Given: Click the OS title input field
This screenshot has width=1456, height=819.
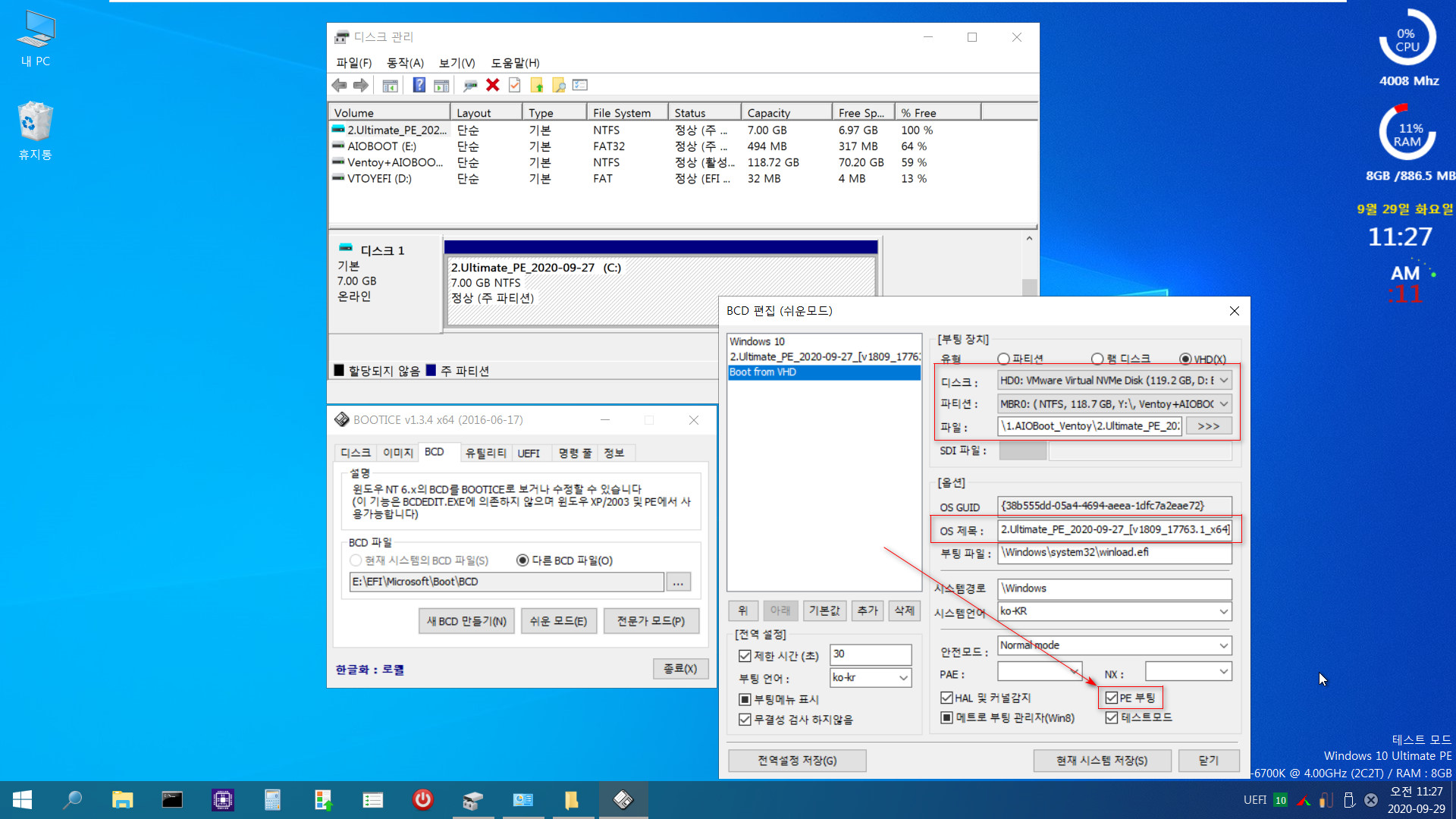Looking at the screenshot, I should tap(1114, 529).
